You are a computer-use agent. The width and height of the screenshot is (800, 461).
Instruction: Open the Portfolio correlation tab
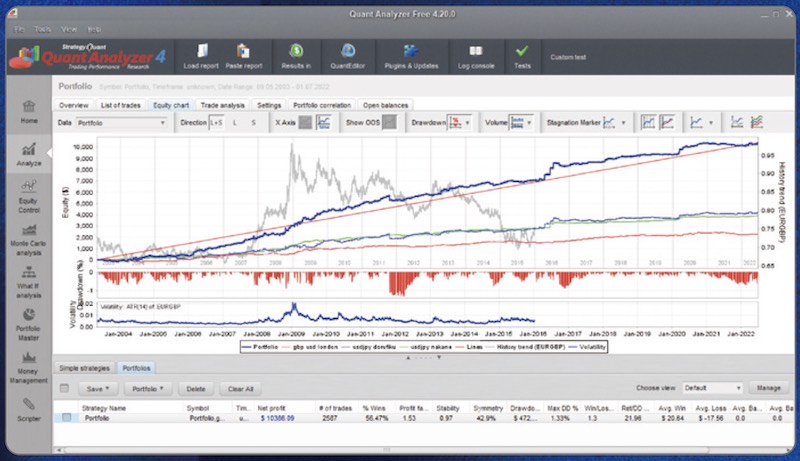pyautogui.click(x=323, y=104)
